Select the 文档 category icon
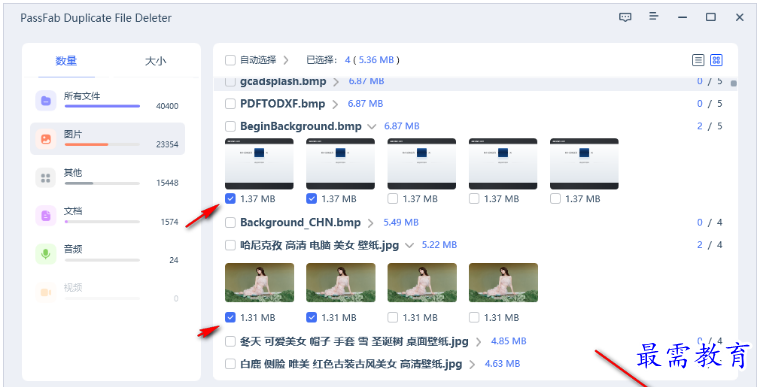 click(46, 215)
